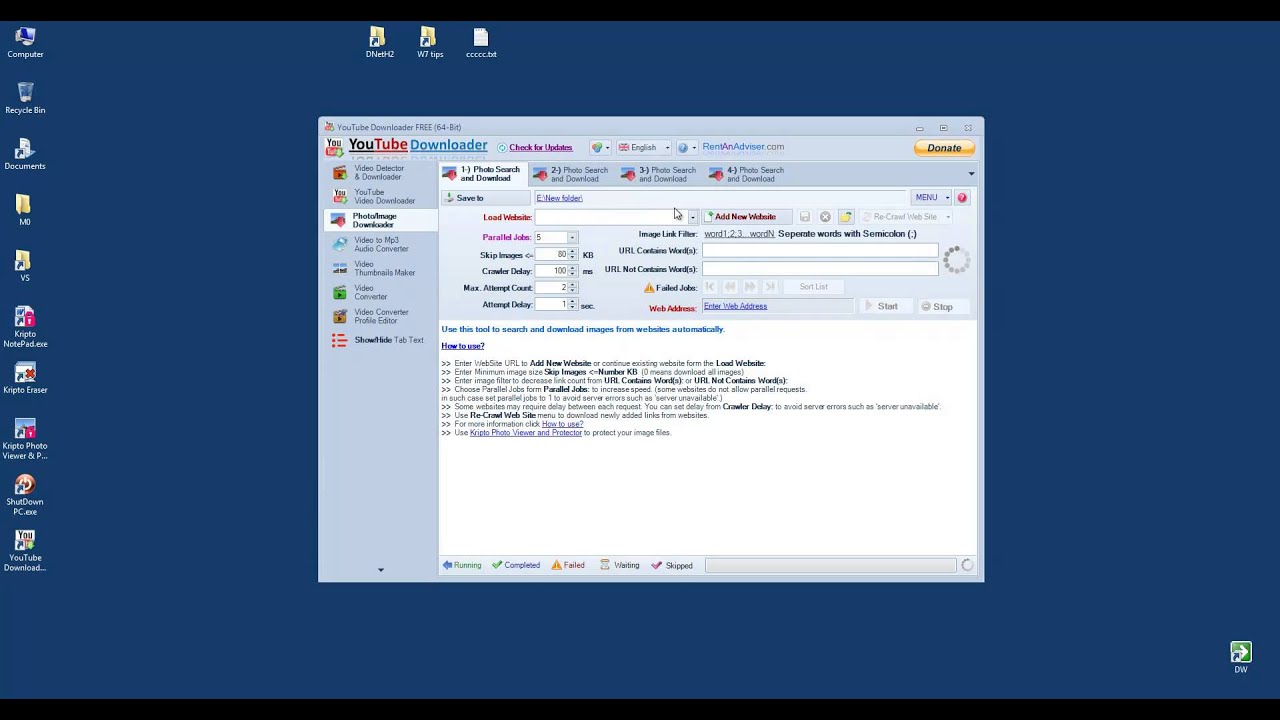Screen dimensions: 1280x720
Task: Click the Sort List button
Action: 813,287
